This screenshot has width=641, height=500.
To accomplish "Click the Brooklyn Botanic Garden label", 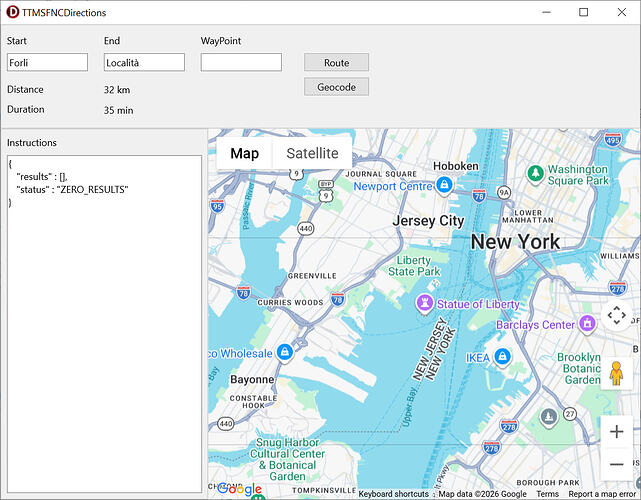I will 579,368.
